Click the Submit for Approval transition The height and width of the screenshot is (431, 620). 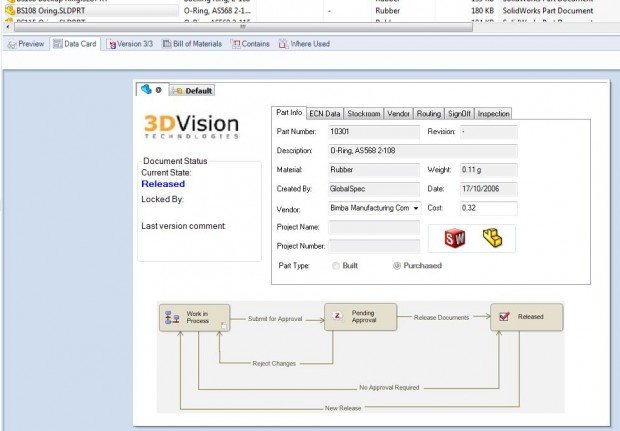tap(275, 319)
